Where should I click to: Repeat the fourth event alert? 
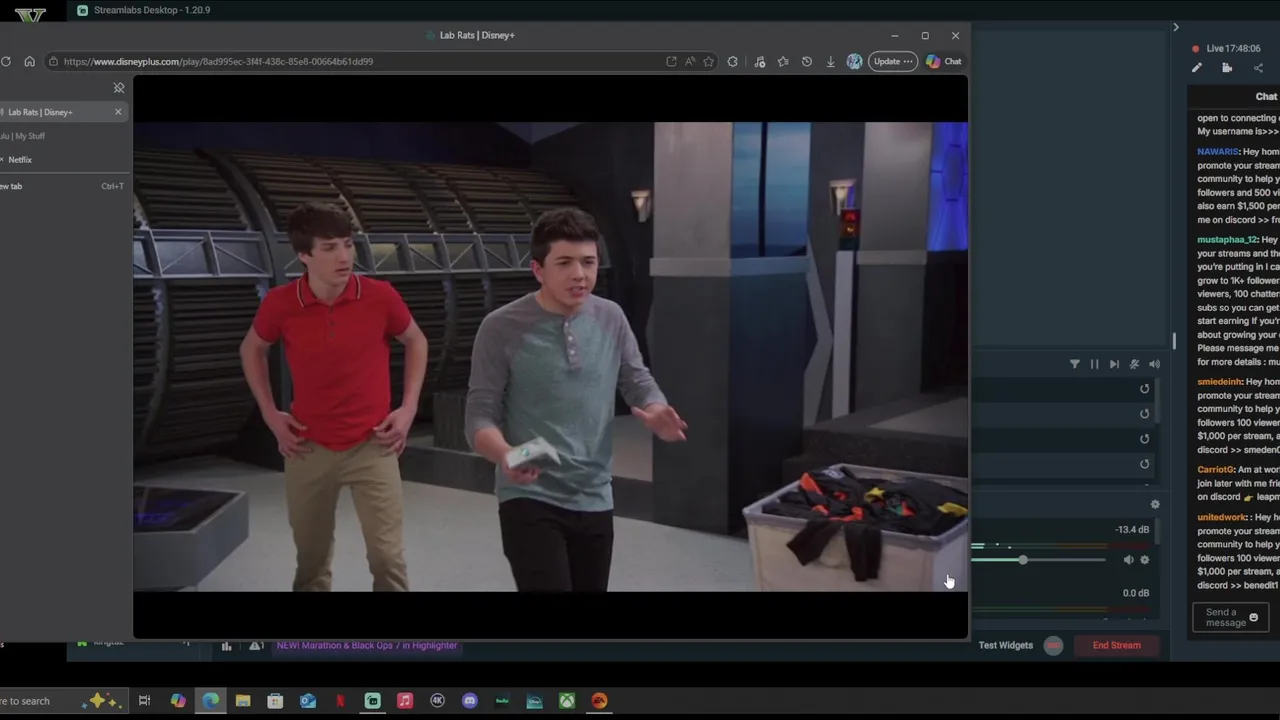(x=1145, y=464)
